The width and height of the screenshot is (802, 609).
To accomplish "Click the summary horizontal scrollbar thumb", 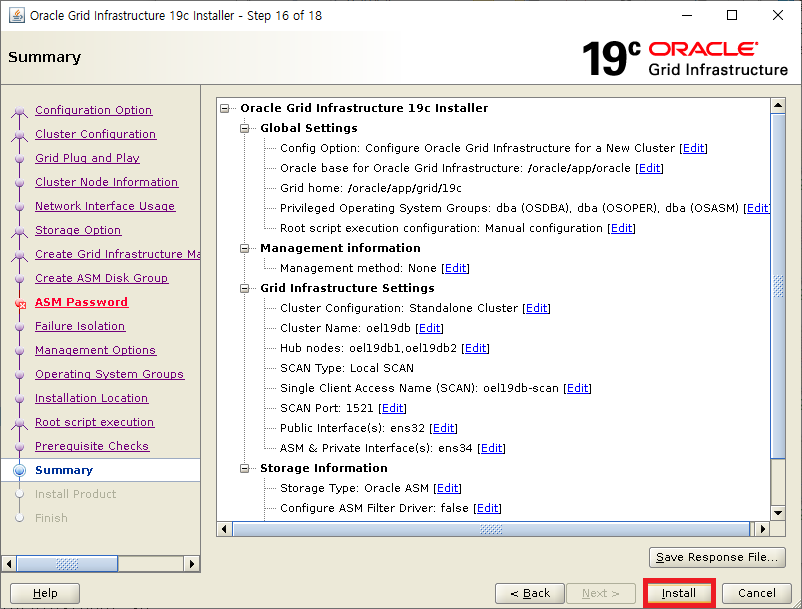I will (x=491, y=529).
